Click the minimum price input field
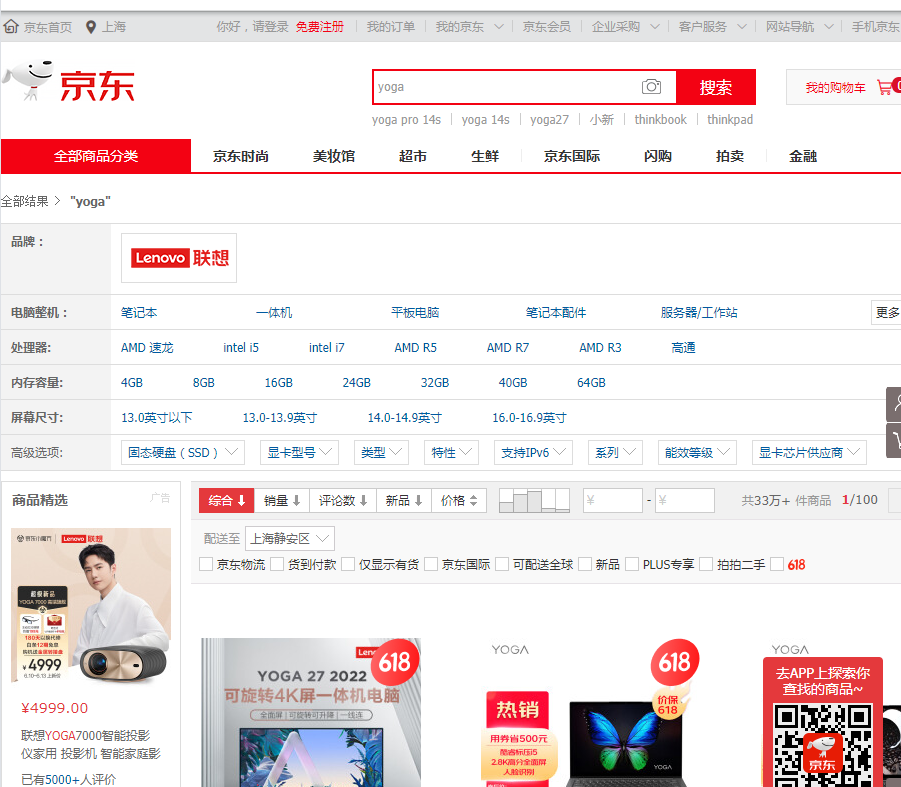 [613, 500]
